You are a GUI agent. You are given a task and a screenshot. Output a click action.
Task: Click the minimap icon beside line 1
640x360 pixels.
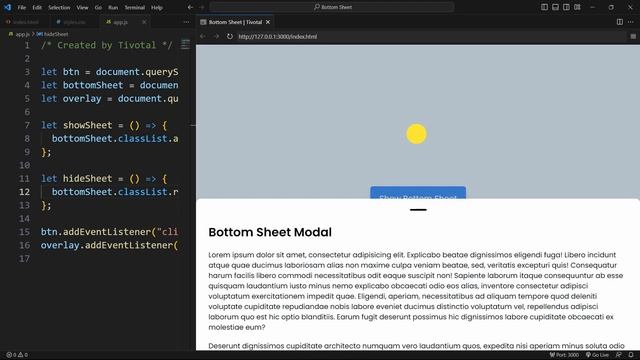[185, 44]
